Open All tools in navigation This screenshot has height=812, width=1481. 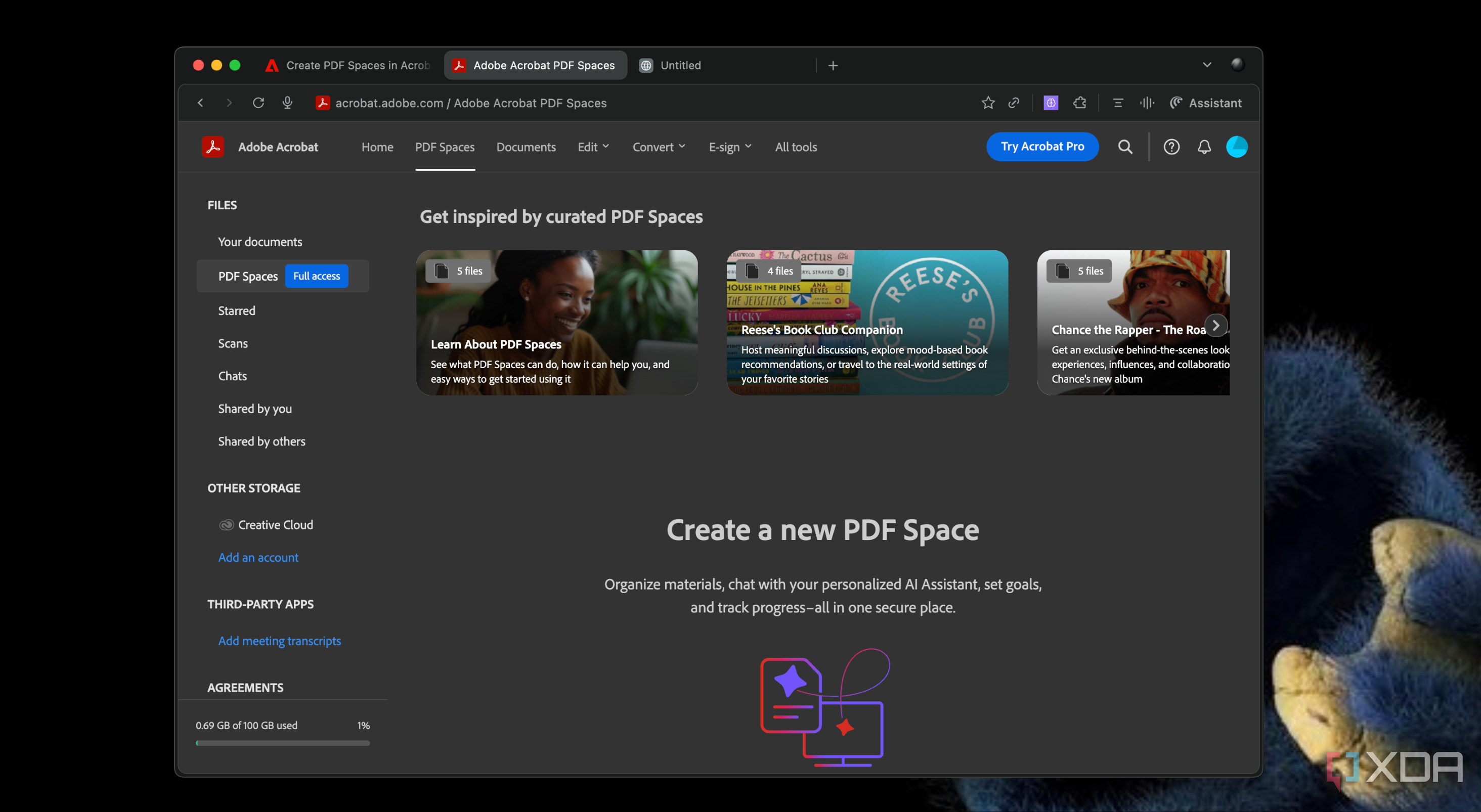click(x=796, y=147)
